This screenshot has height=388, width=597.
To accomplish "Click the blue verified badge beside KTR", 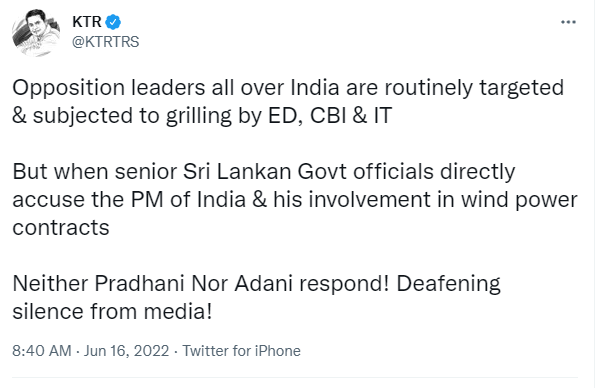I will click(113, 22).
